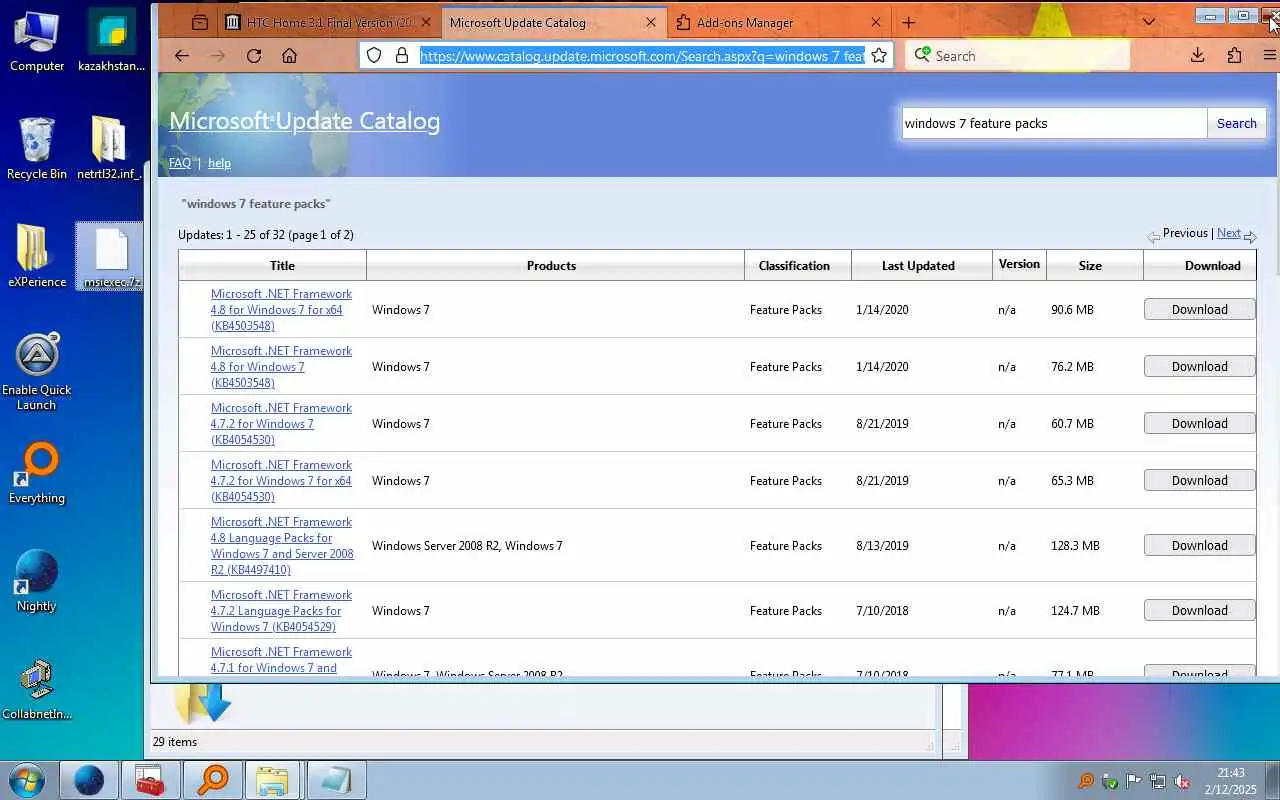Open the FAQ link

180,163
